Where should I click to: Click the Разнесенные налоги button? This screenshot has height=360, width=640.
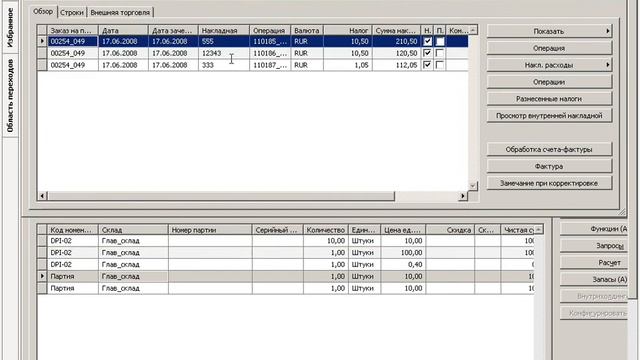[x=549, y=99]
